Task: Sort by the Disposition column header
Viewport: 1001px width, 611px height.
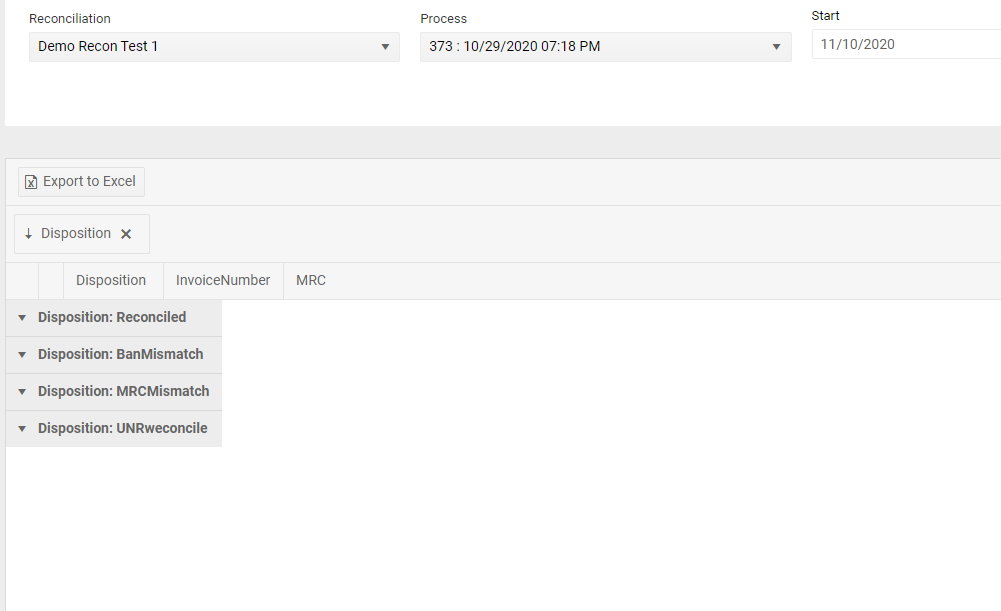Action: (111, 280)
